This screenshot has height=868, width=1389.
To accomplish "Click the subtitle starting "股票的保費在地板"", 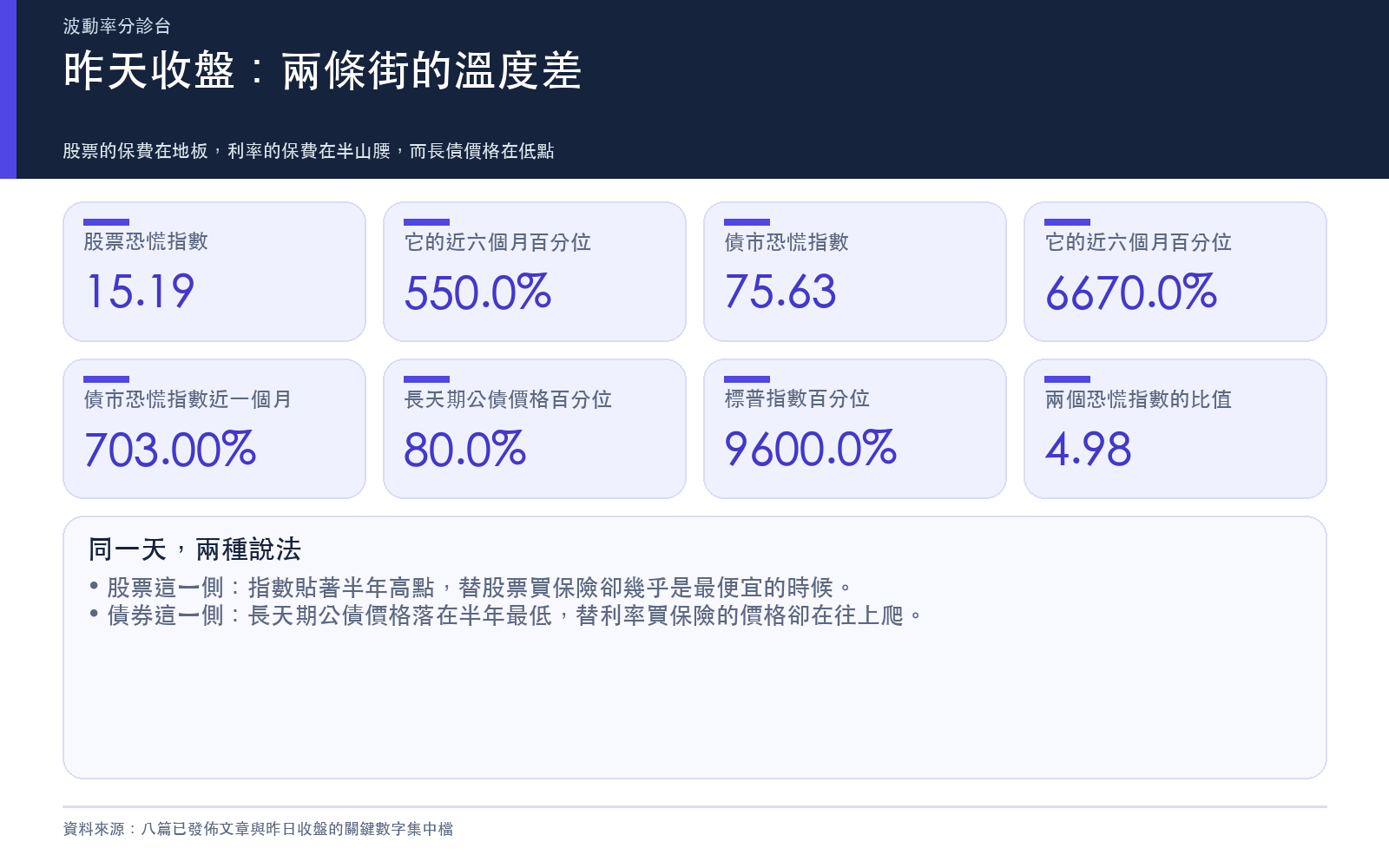I will coord(308,151).
